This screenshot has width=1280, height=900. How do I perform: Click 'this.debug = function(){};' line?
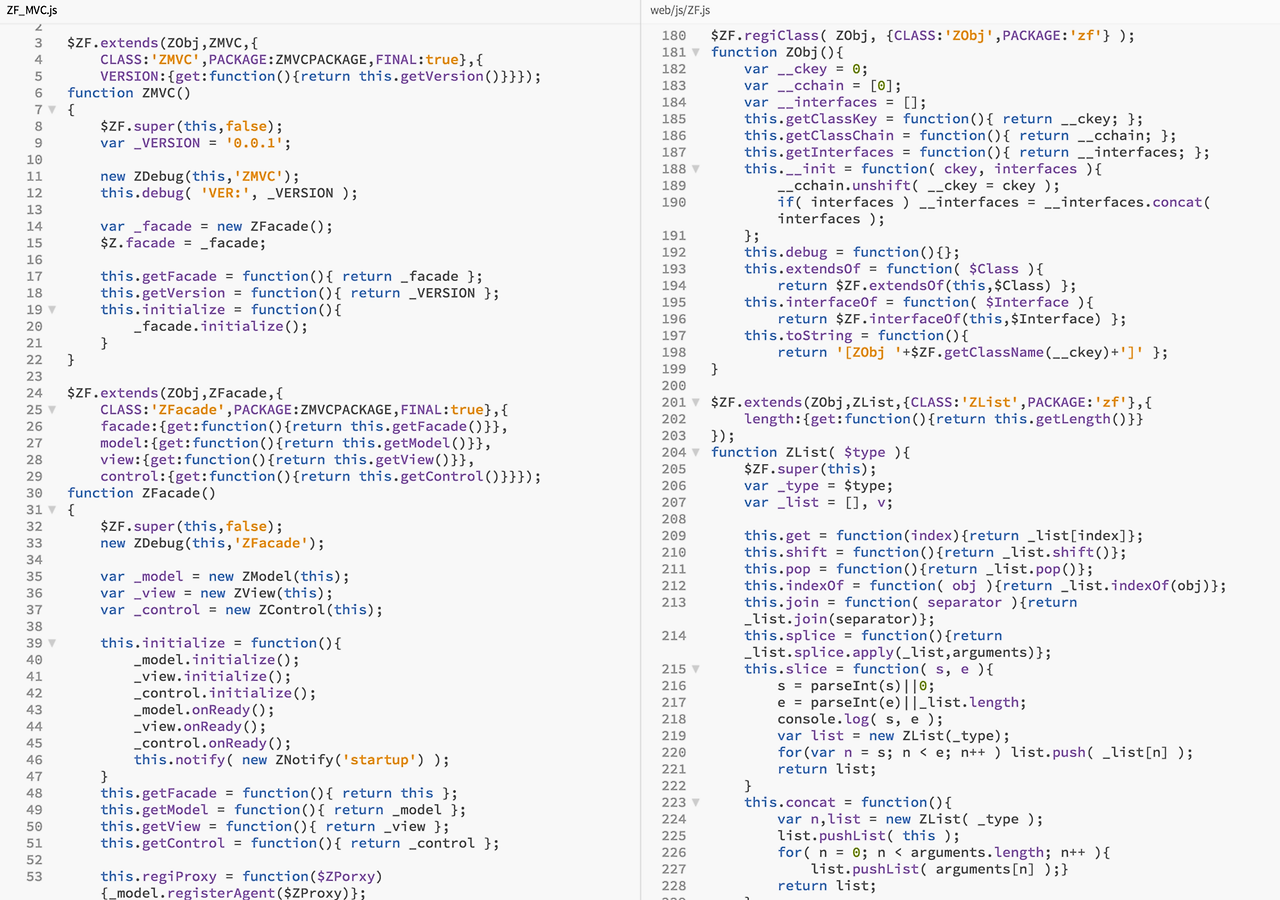pos(852,252)
